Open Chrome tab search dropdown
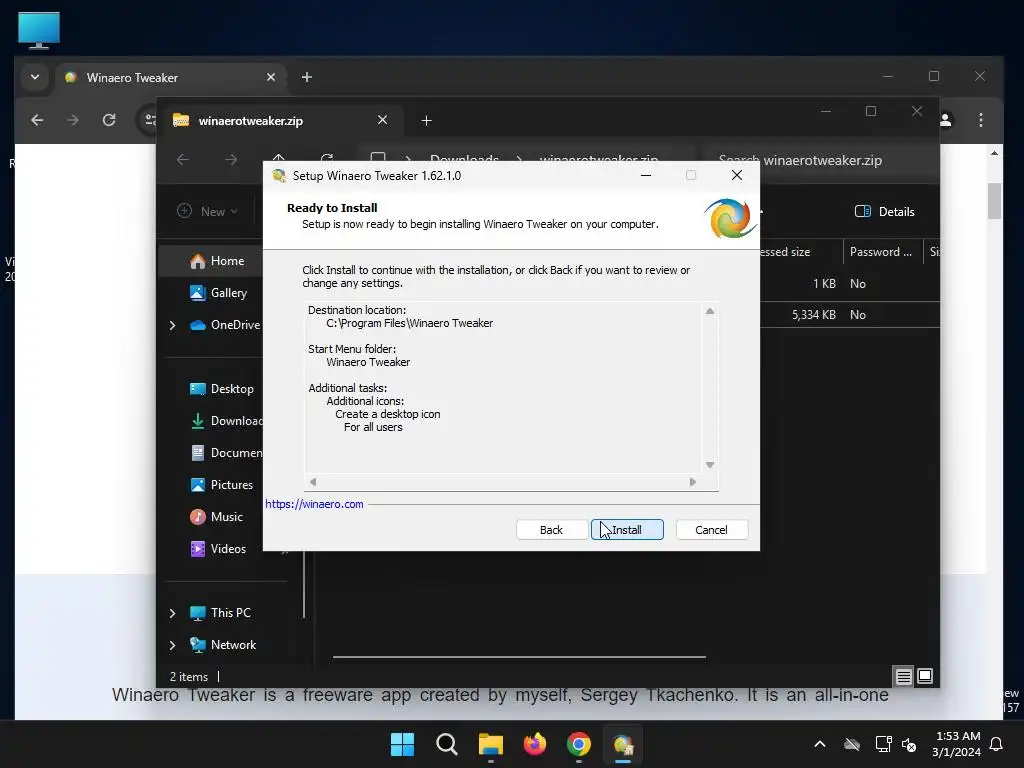The width and height of the screenshot is (1024, 768). (35, 77)
